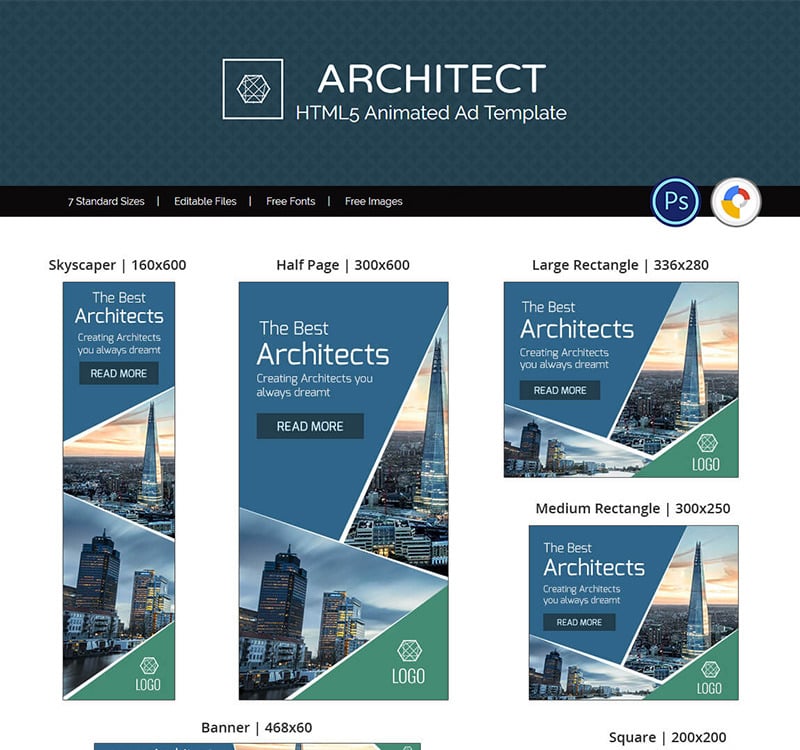The image size is (800, 750).
Task: Click 'The Best' text in Skyscraper ad
Action: 119,297
